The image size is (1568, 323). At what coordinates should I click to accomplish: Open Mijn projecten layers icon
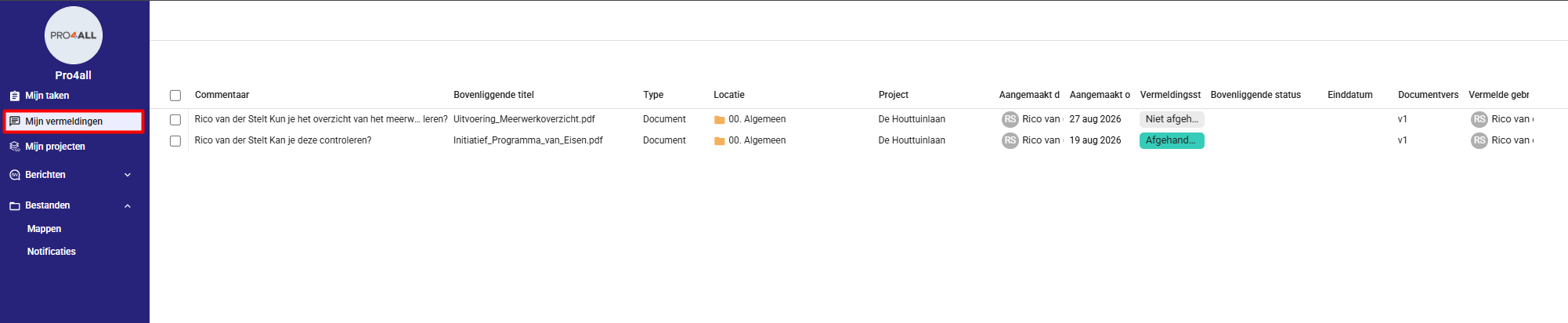[15, 147]
